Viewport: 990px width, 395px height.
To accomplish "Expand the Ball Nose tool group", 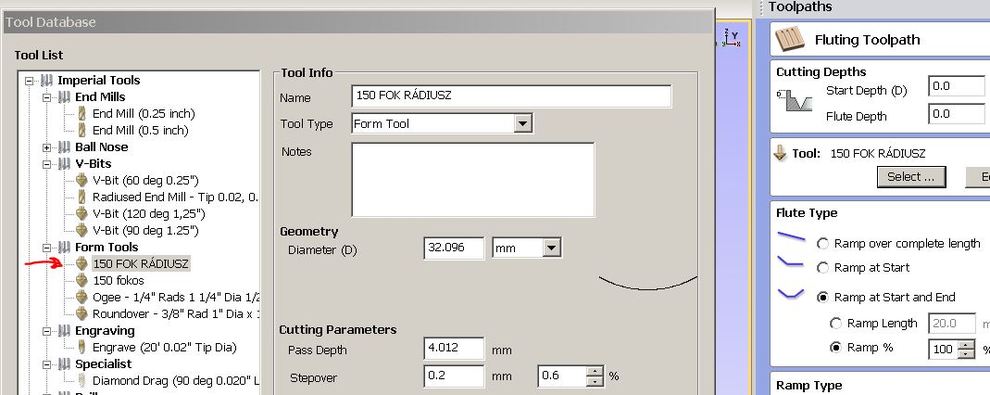I will tap(47, 147).
